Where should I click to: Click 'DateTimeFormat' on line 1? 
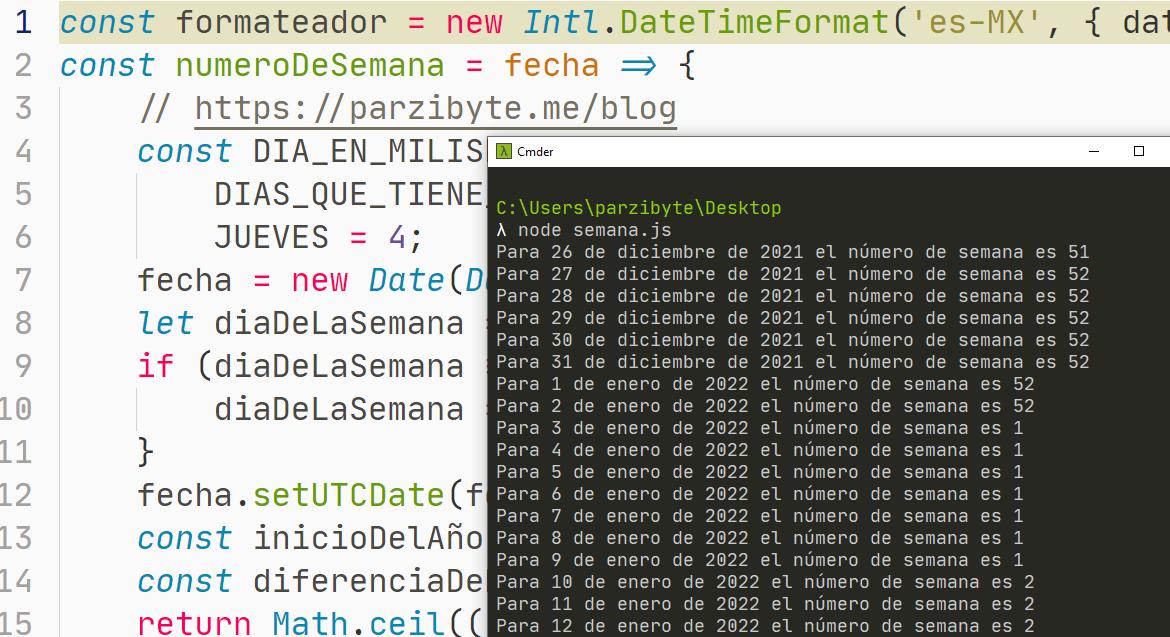pos(754,22)
